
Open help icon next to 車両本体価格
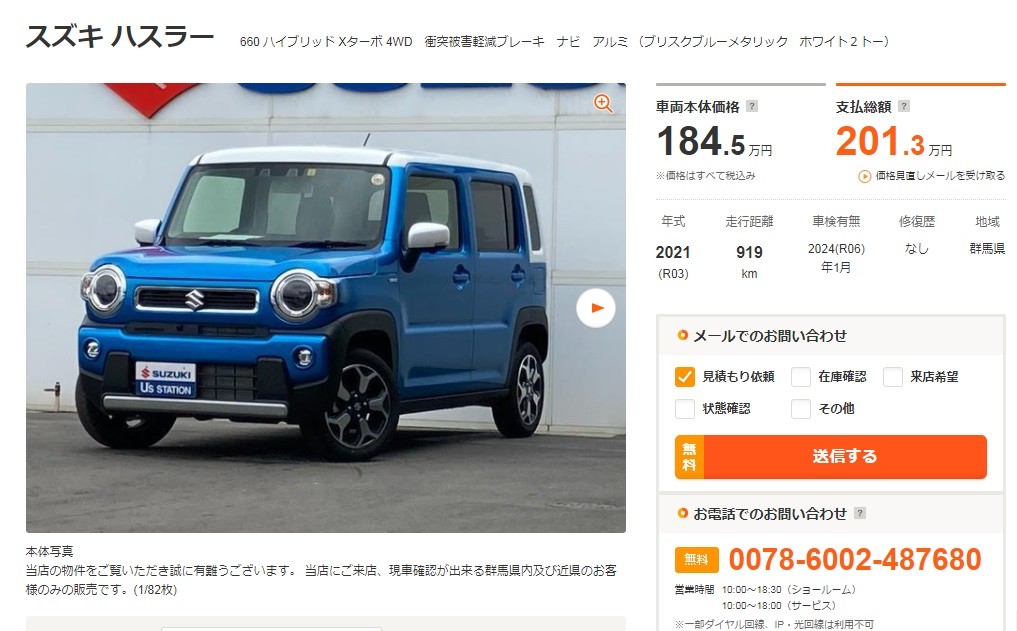point(752,106)
